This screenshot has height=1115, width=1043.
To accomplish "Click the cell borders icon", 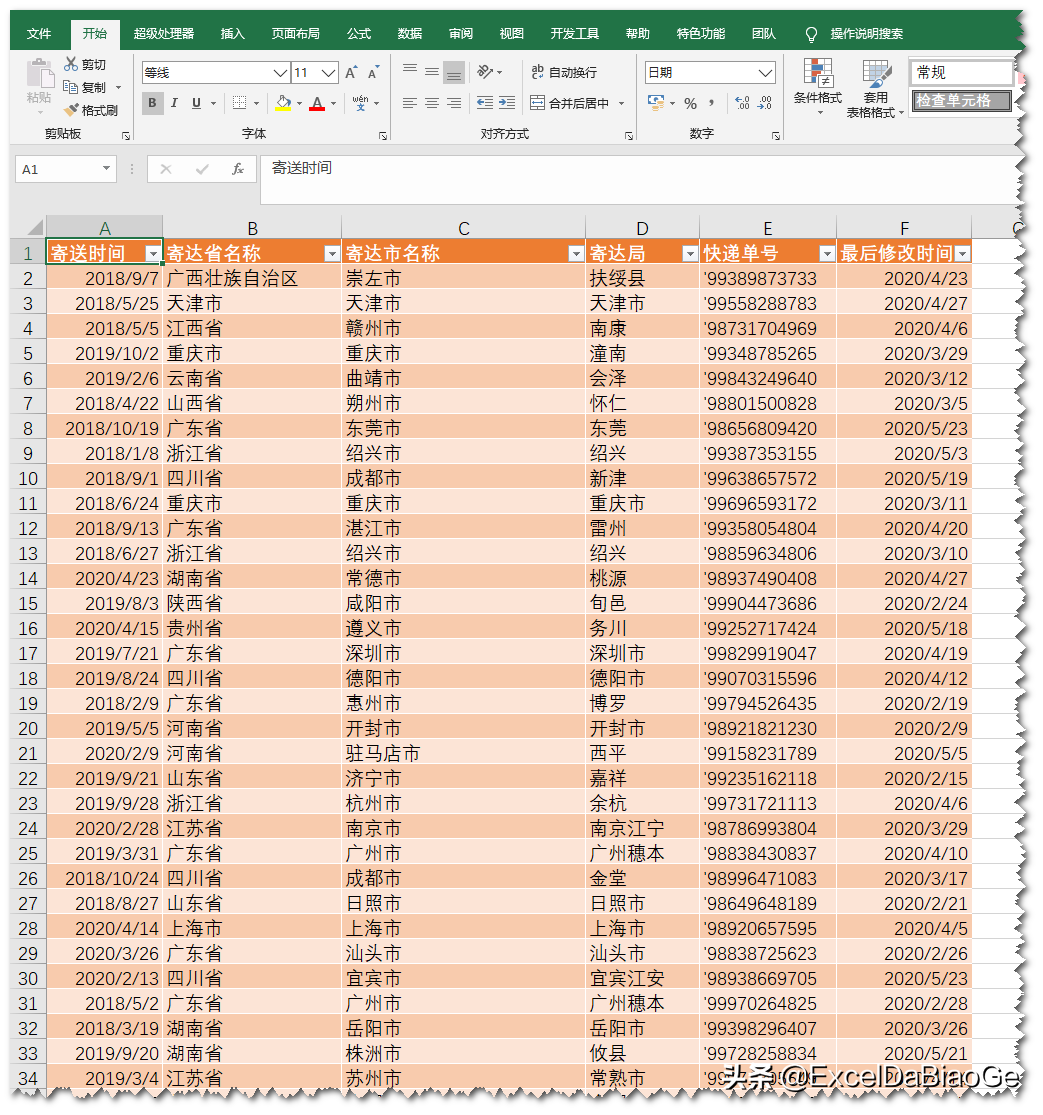I will (240, 103).
